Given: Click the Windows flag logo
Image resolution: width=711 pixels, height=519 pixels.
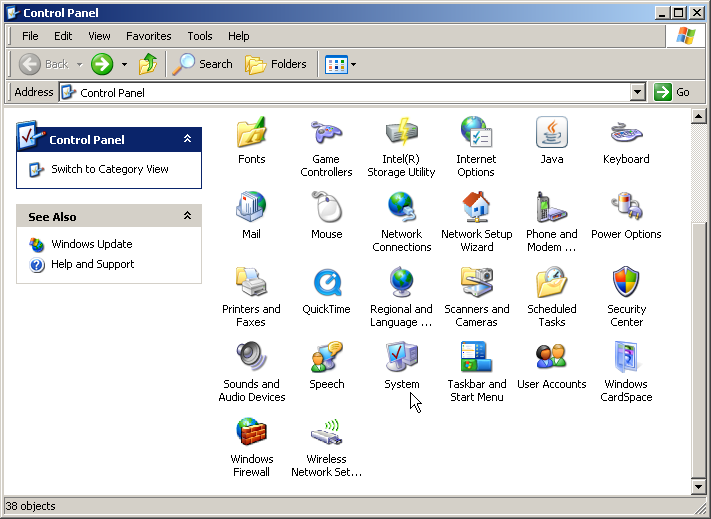Looking at the screenshot, I should pyautogui.click(x=686, y=36).
